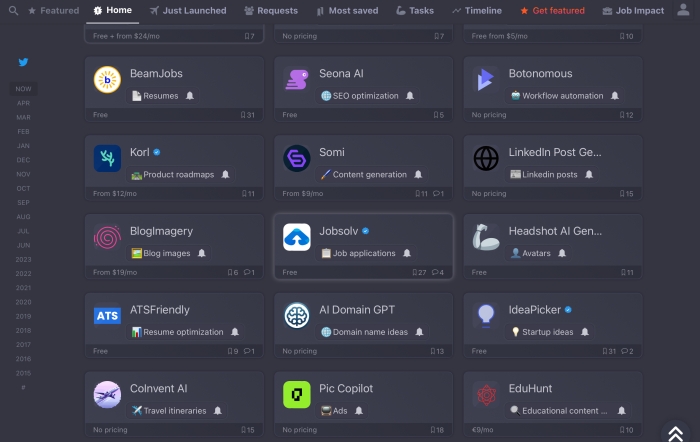Open the Timeline tab
Image resolution: width=700 pixels, height=442 pixels.
click(x=477, y=10)
